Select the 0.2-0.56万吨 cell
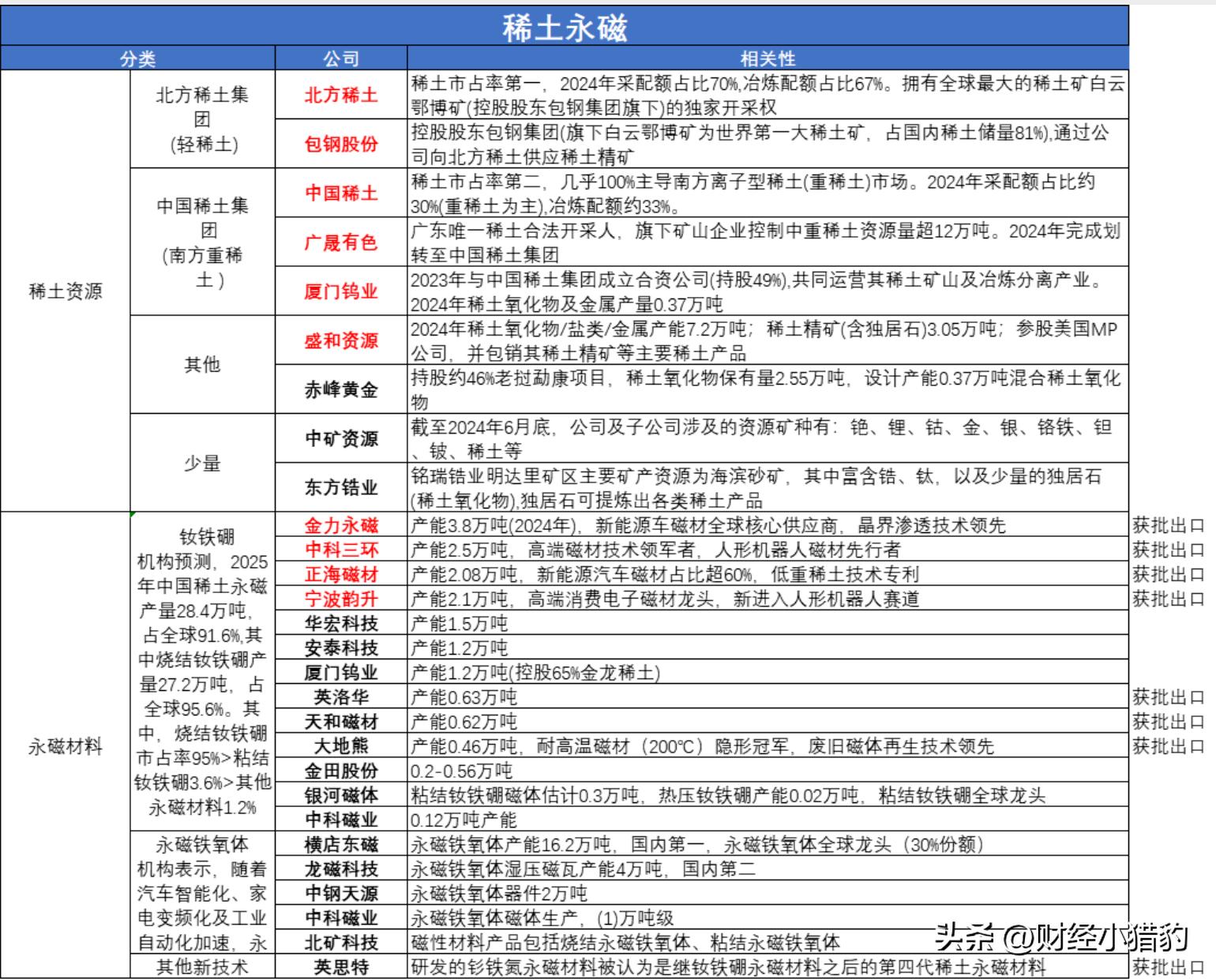Screen dimensions: 1216x980 [768, 770]
